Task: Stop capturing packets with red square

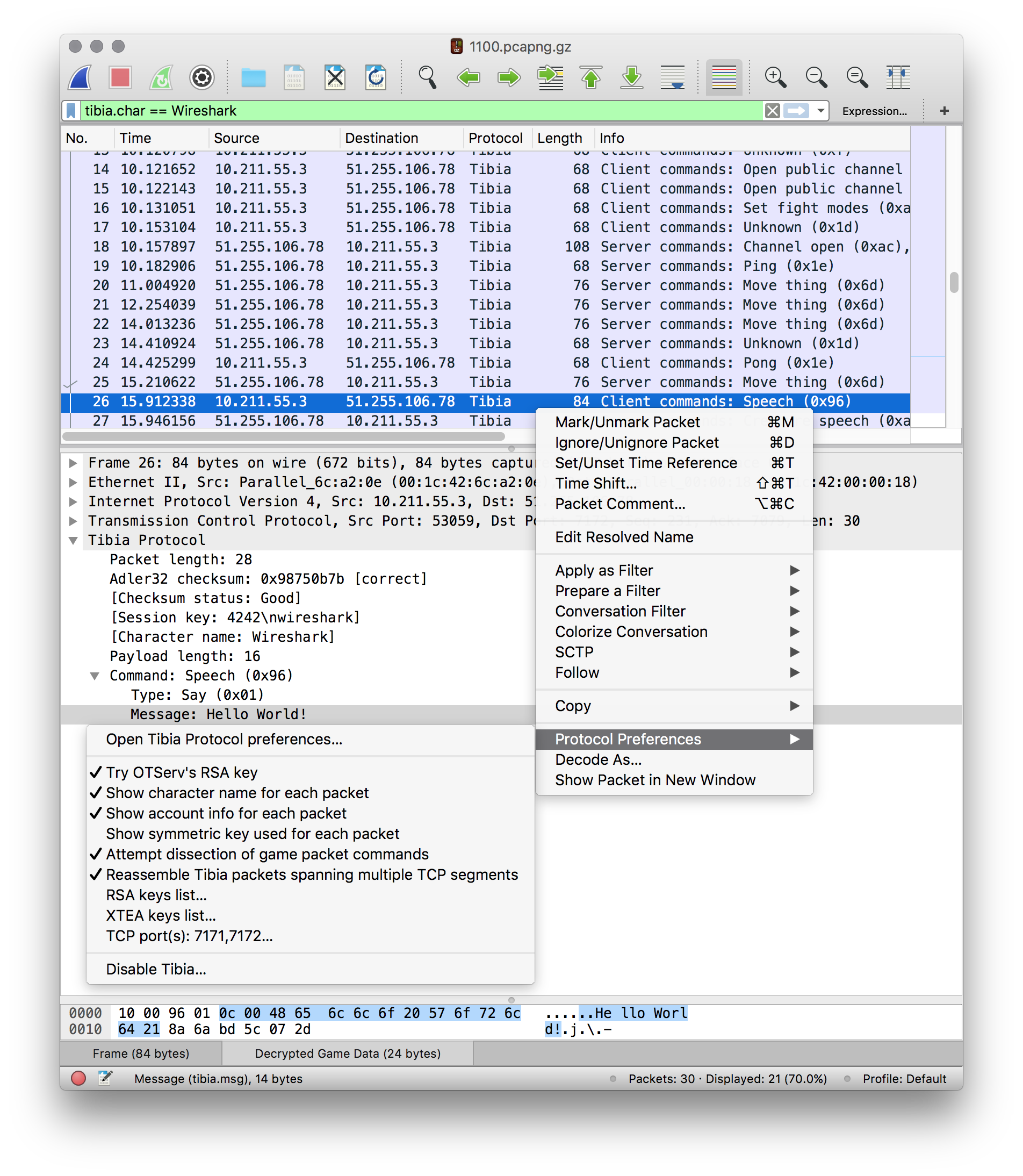Action: click(x=120, y=77)
